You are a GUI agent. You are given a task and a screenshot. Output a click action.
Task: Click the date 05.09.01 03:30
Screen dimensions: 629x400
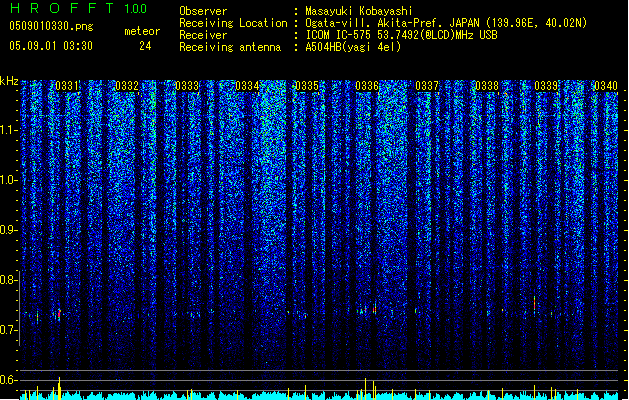[x=51, y=46]
